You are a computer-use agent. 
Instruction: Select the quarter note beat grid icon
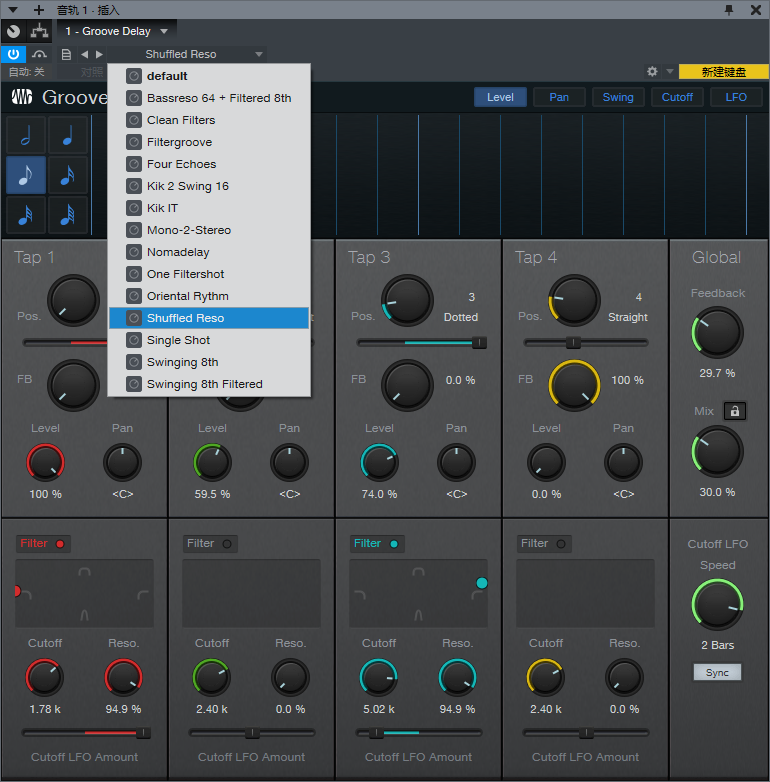(x=67, y=135)
